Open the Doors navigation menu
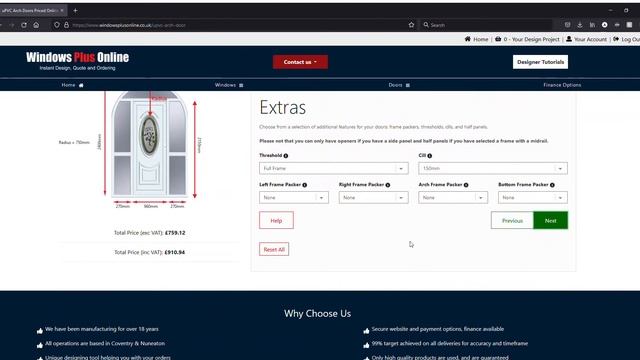 [399, 85]
